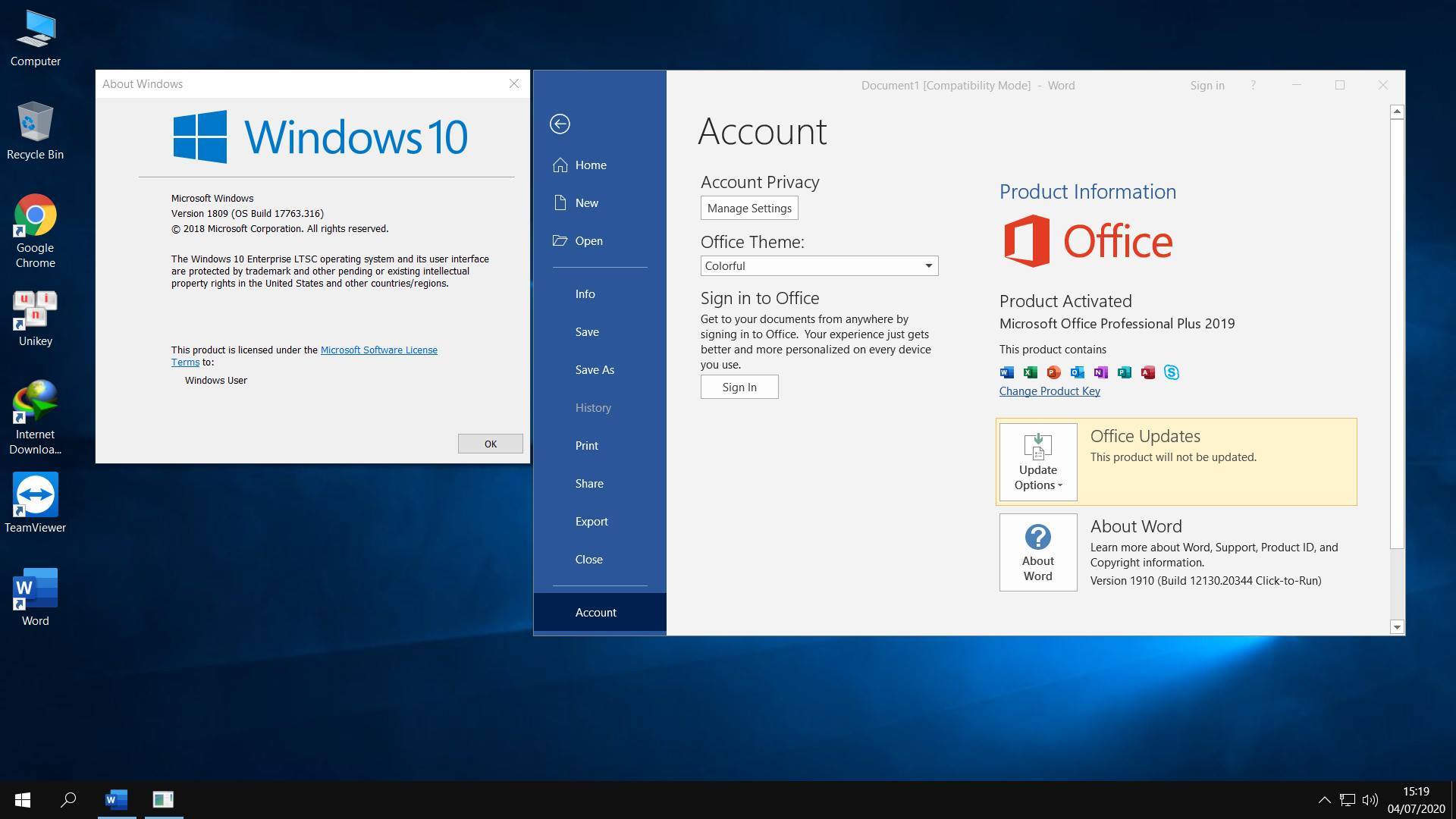The image size is (1456, 819).
Task: Select the Word desktop shortcut
Action: [35, 598]
